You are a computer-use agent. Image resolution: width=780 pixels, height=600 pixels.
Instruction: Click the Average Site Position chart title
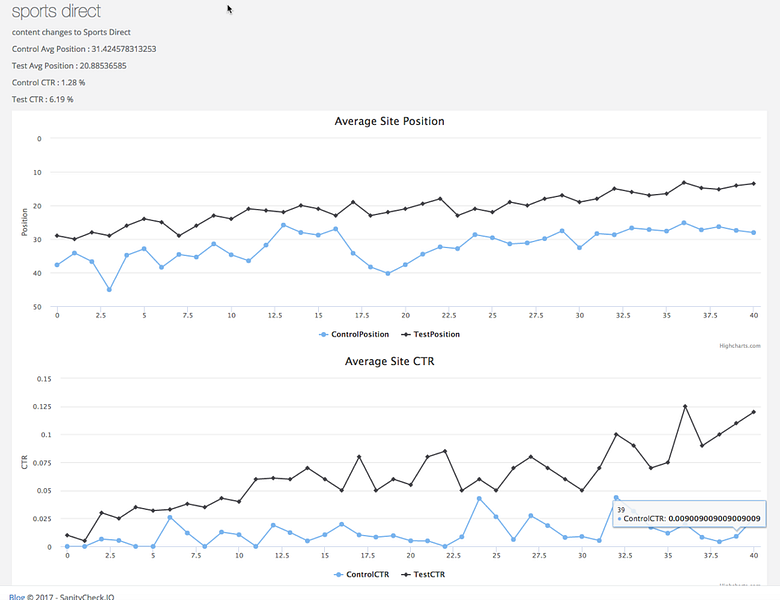[x=390, y=121]
